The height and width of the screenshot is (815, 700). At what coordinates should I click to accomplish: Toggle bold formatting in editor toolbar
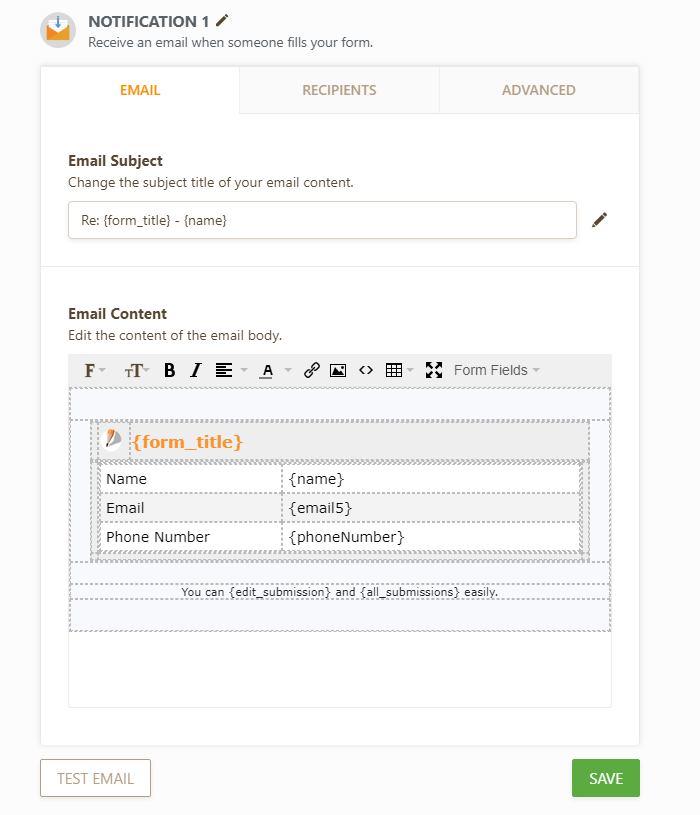(170, 370)
